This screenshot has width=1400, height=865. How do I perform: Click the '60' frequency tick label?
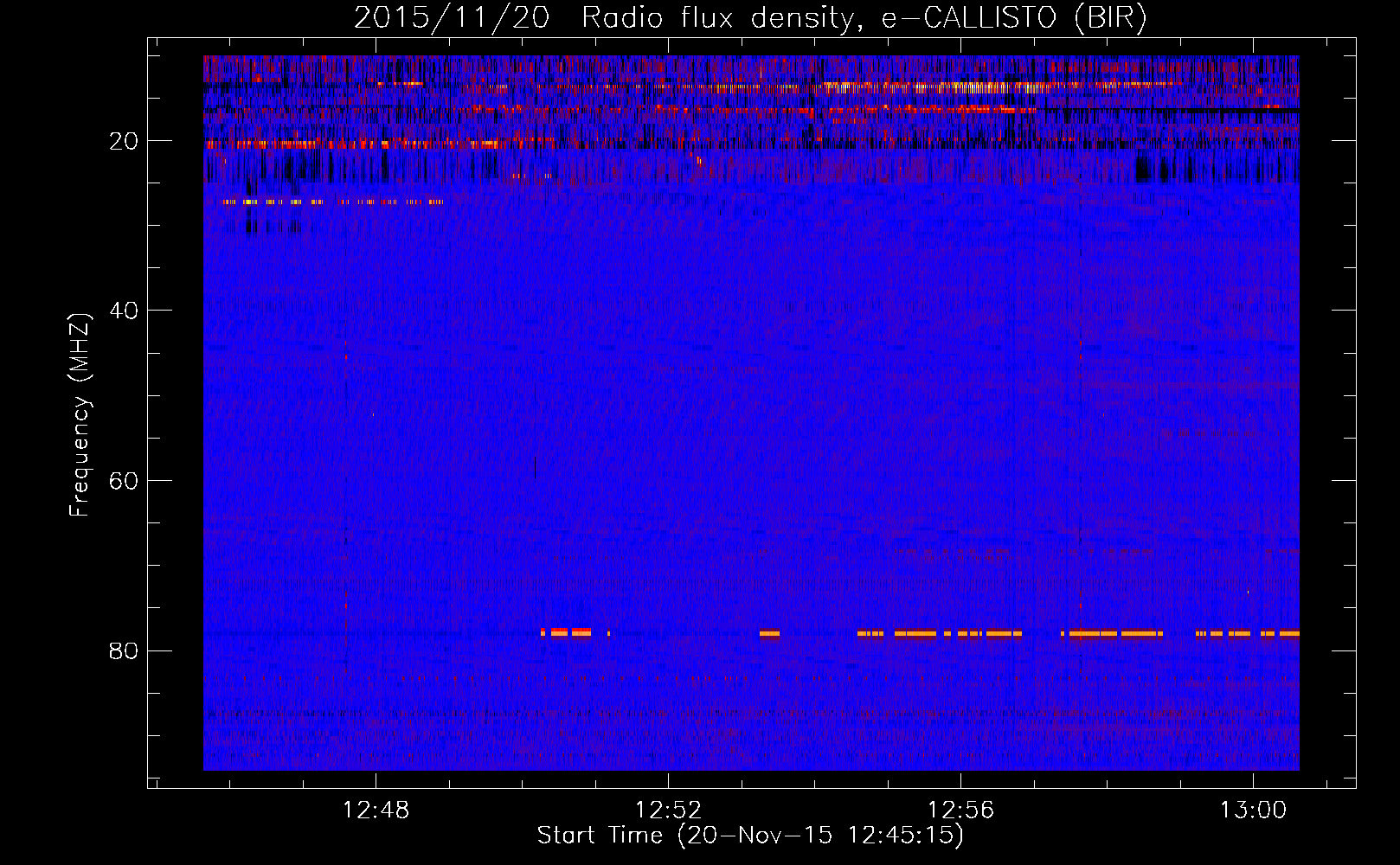point(124,481)
